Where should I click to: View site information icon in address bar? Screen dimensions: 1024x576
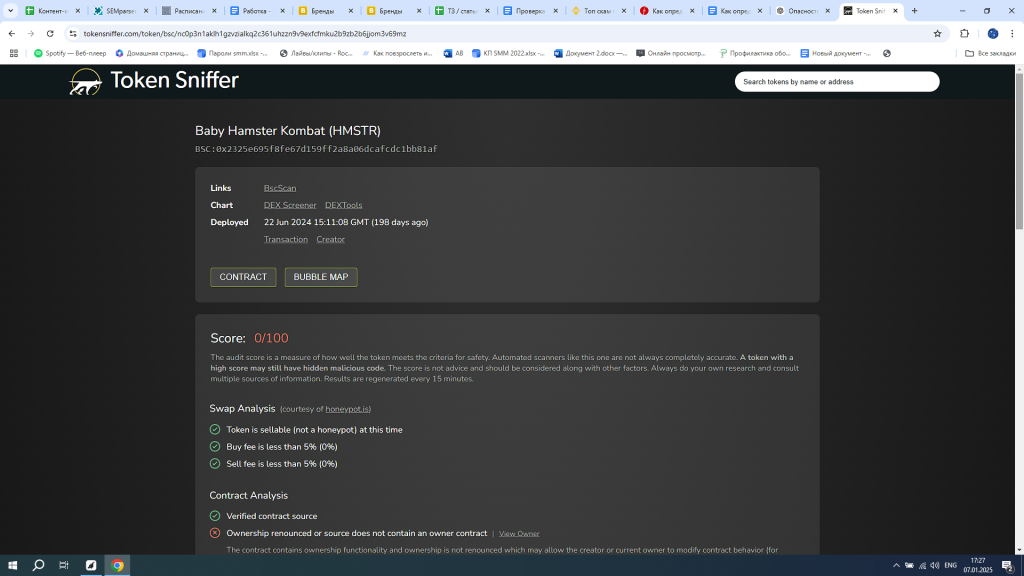(72, 33)
